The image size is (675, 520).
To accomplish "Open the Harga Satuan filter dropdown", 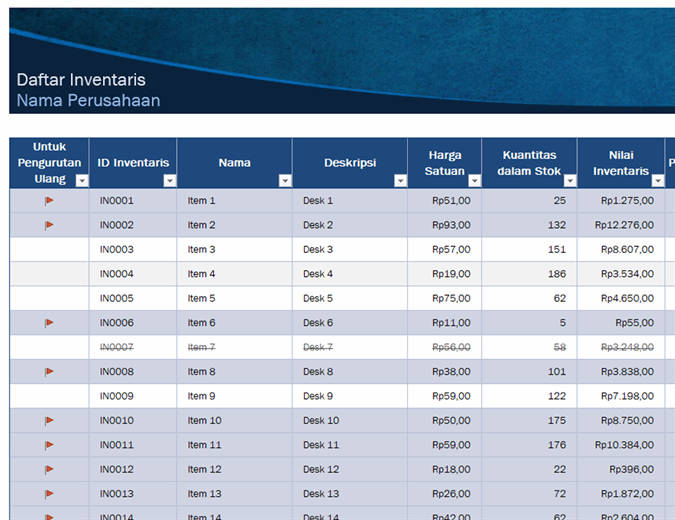I will tap(474, 180).
